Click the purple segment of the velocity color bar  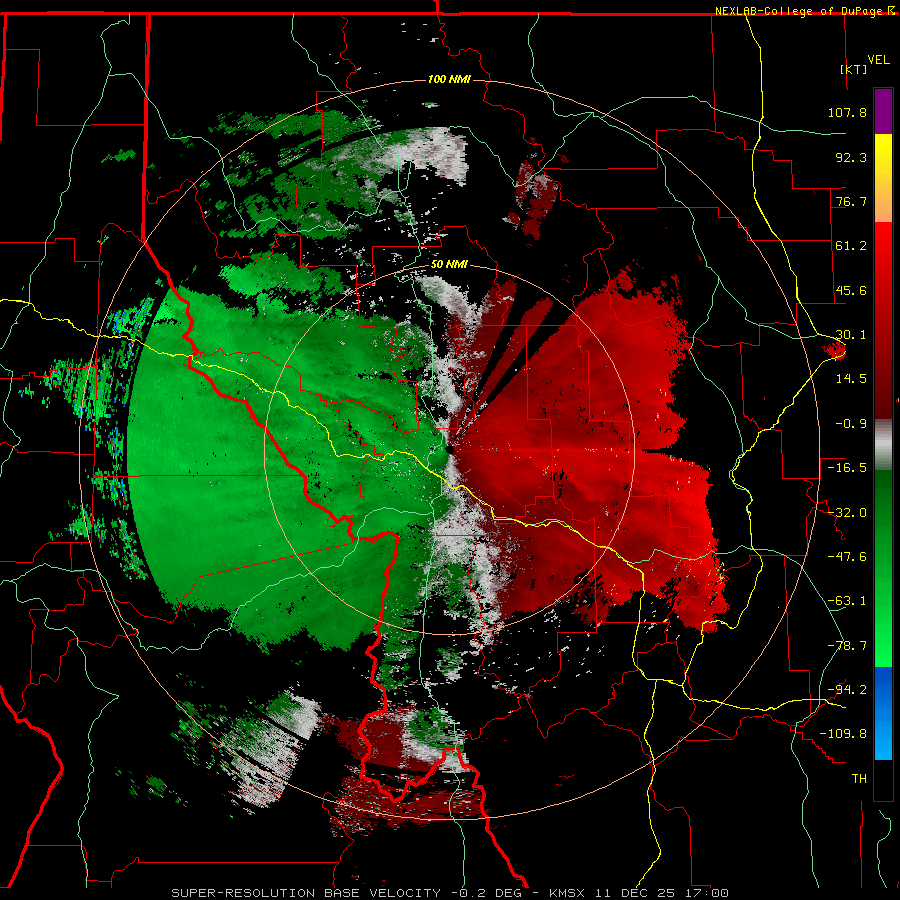coord(883,111)
